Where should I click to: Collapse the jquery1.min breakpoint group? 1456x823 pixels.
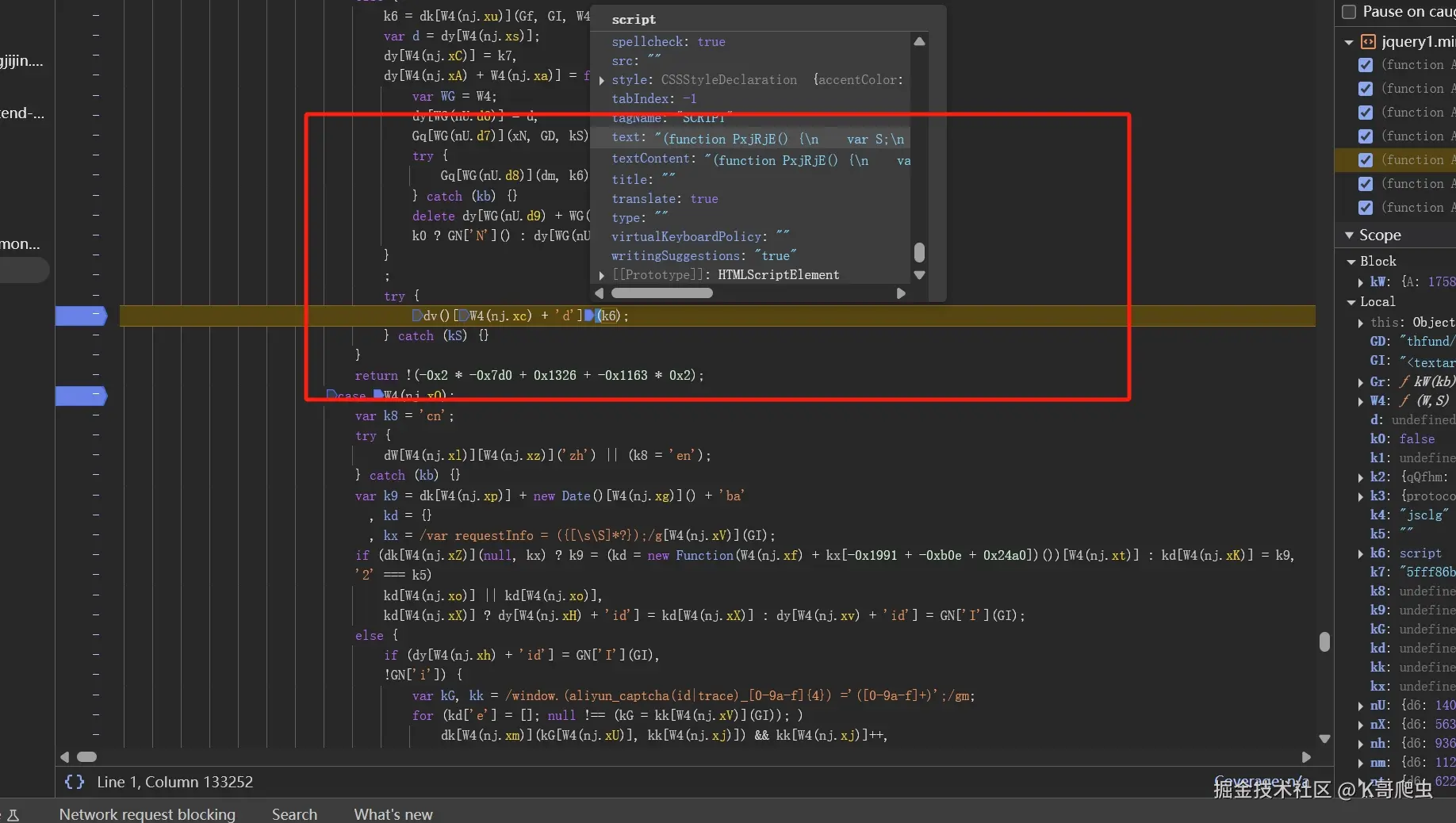click(x=1349, y=42)
